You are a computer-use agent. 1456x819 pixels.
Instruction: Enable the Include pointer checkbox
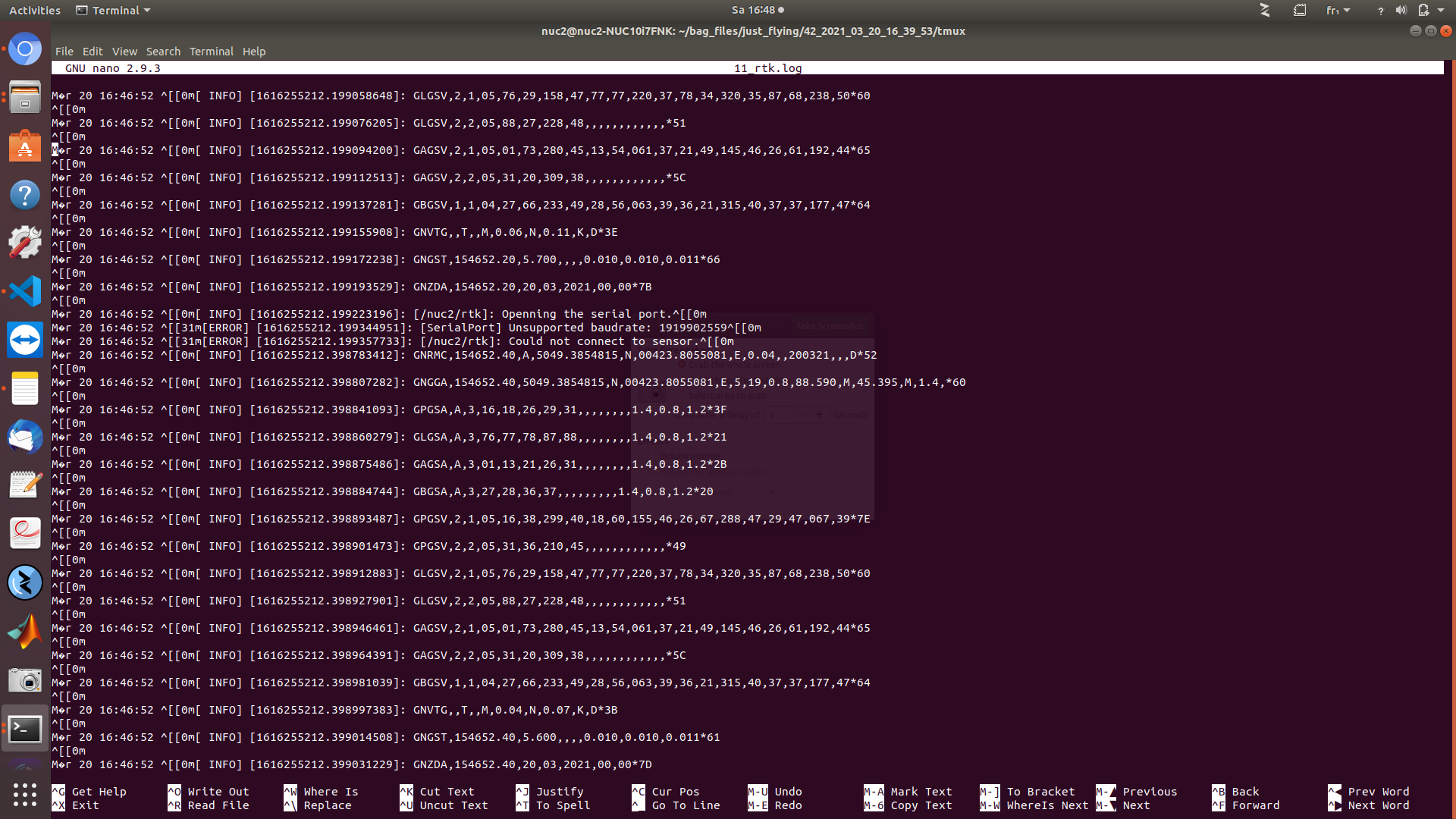click(x=652, y=456)
